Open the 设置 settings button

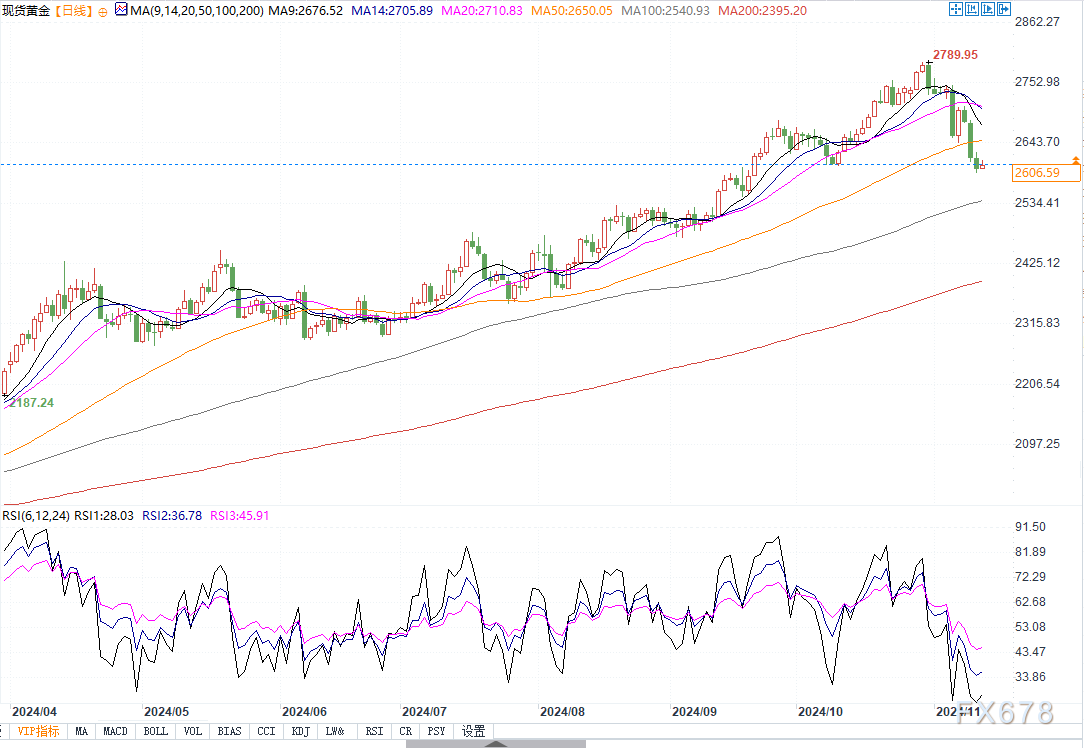point(473,731)
